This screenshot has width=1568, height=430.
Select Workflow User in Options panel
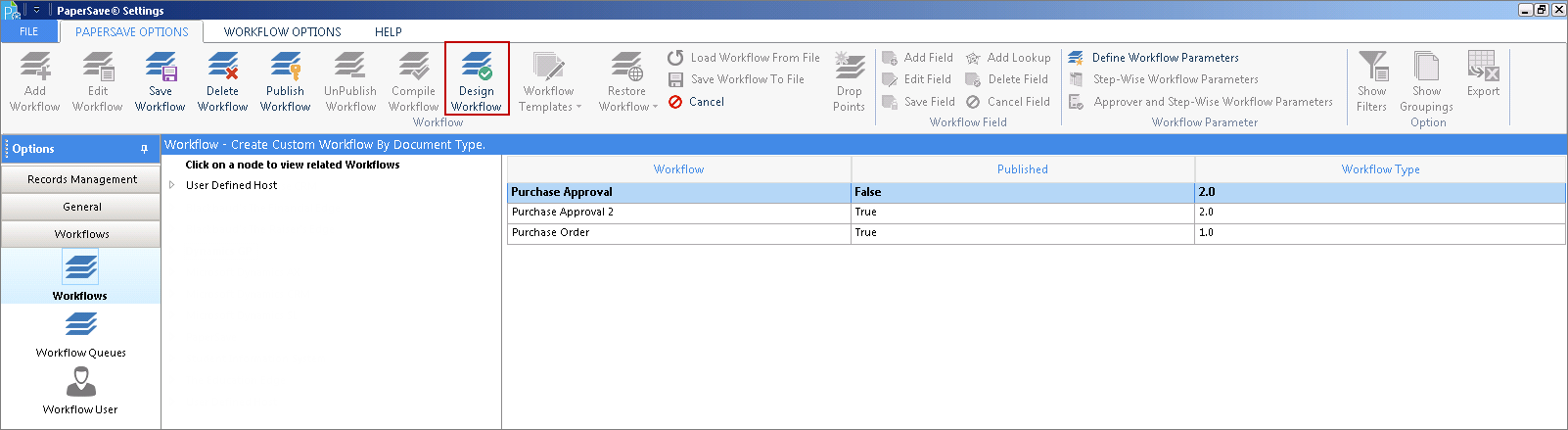(x=80, y=390)
